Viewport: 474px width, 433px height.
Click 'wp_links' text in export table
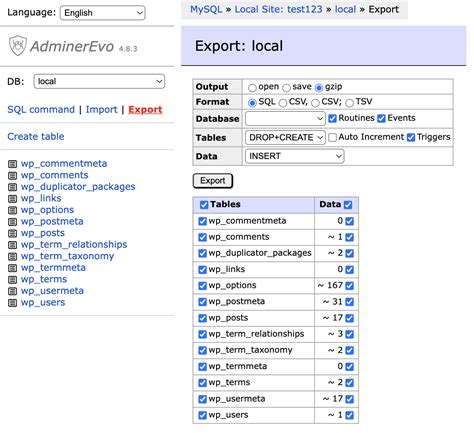[x=227, y=269]
